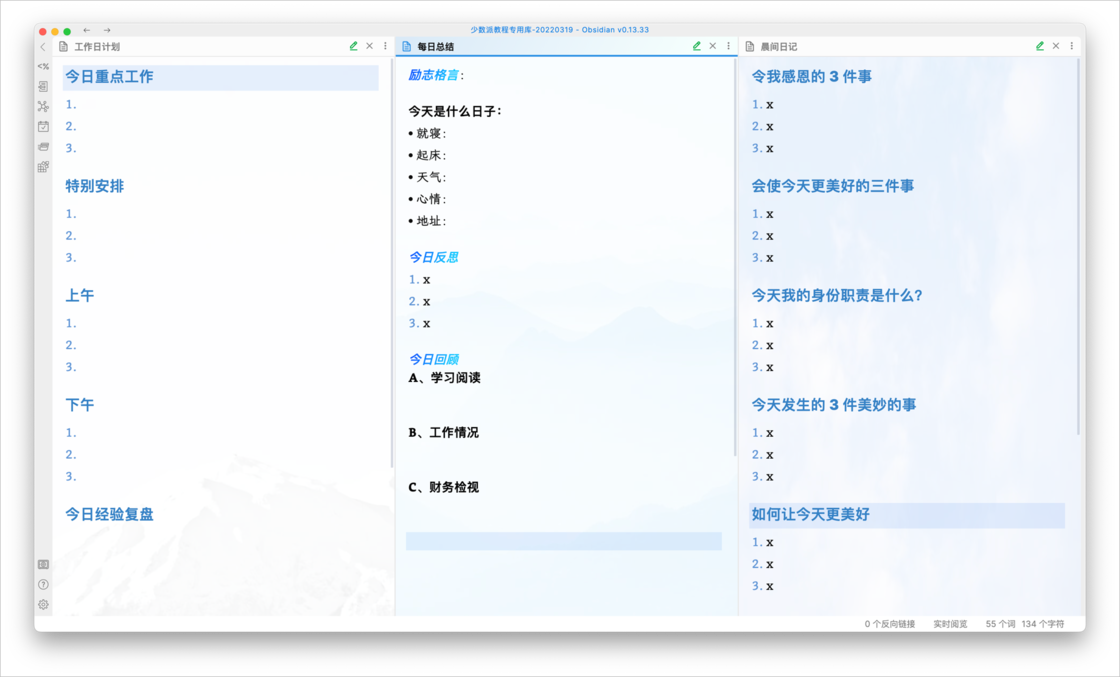Open today's daily note via calendar icon
Viewport: 1120px width, 677px height.
click(x=43, y=127)
